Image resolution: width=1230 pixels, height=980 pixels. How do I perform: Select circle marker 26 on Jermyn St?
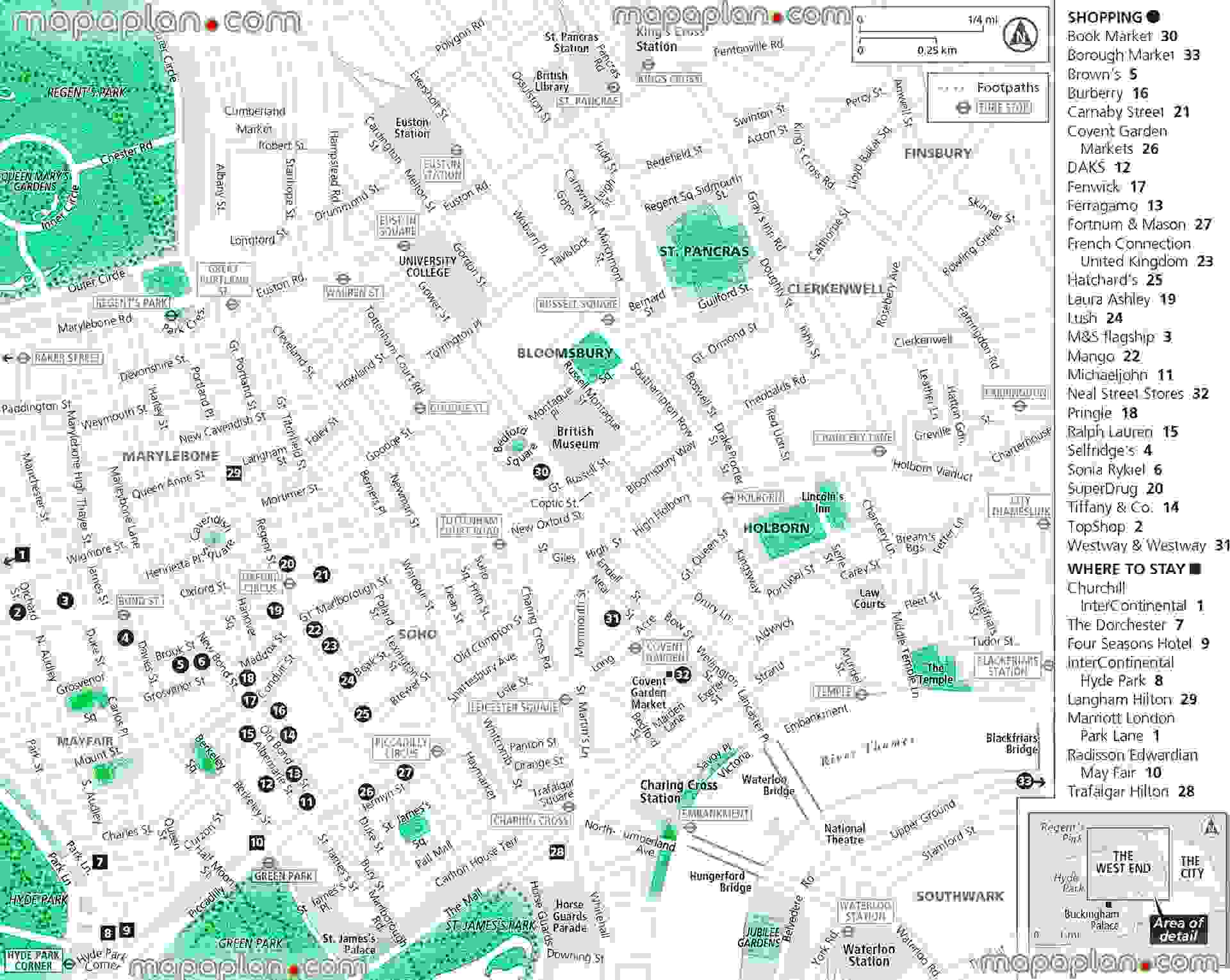point(366,792)
